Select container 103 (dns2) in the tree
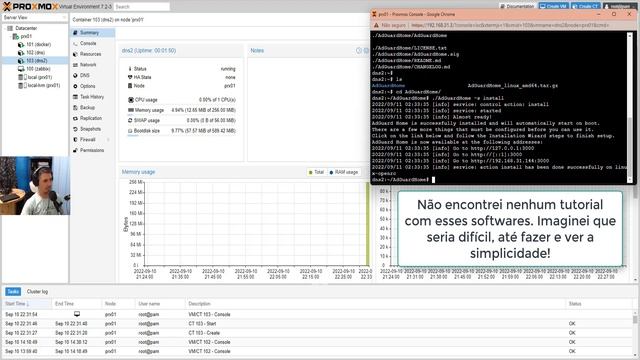 pos(37,61)
